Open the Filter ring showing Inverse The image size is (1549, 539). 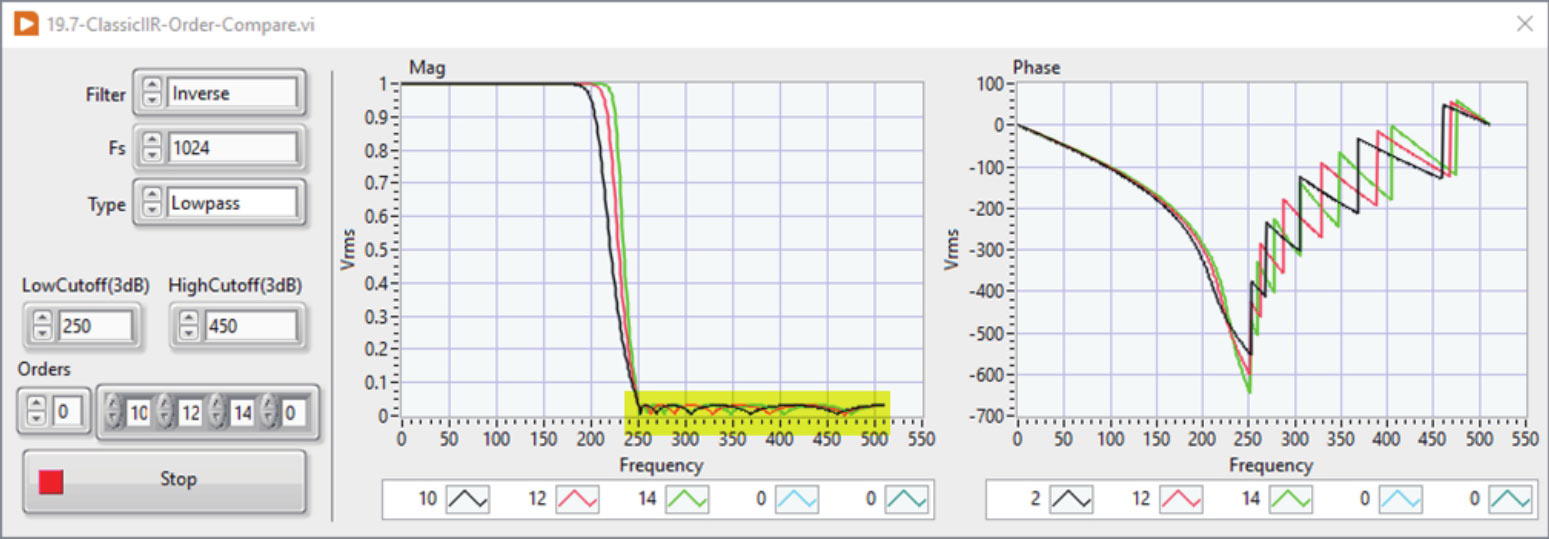point(232,94)
